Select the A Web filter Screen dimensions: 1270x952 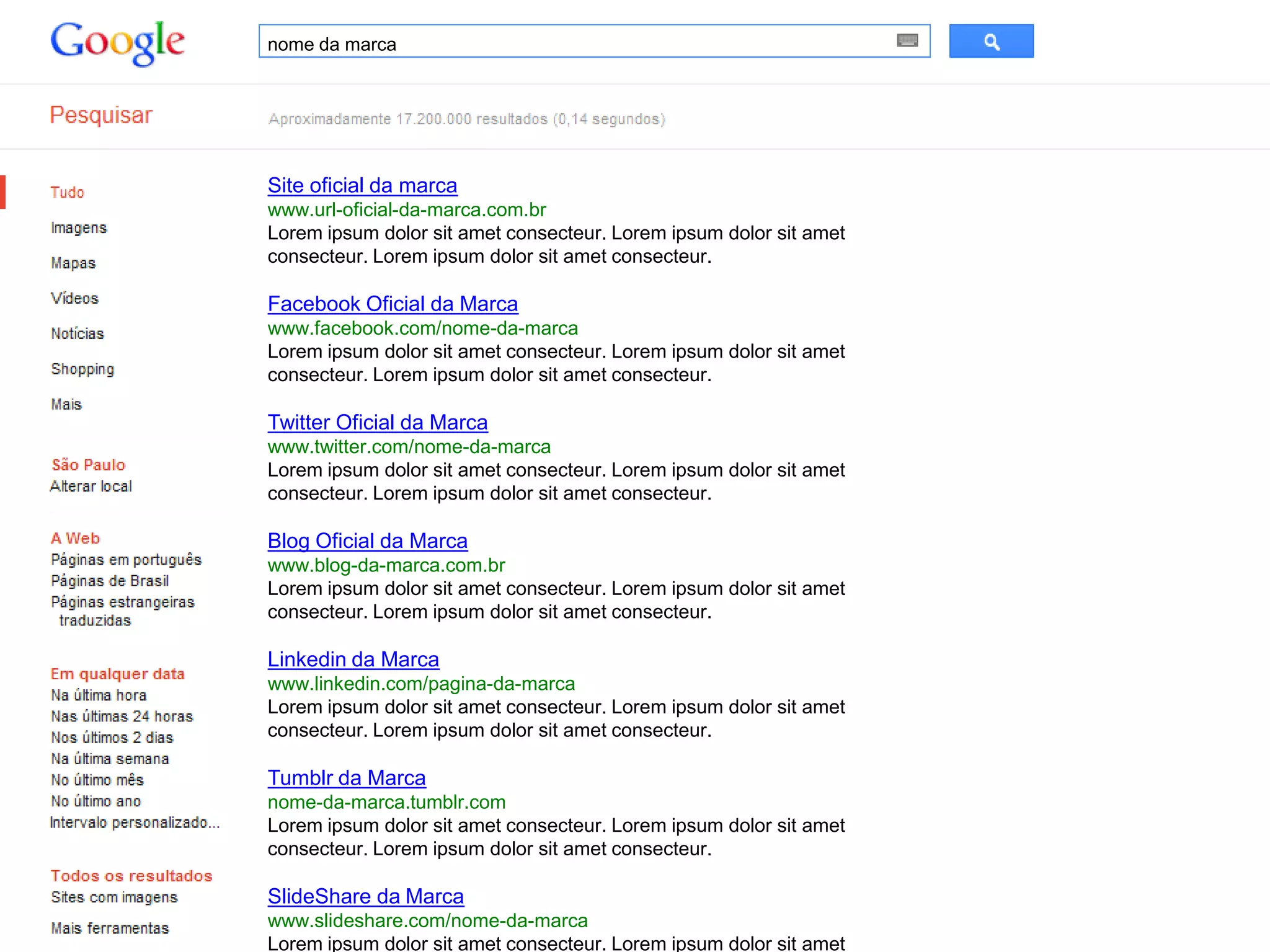tap(75, 539)
